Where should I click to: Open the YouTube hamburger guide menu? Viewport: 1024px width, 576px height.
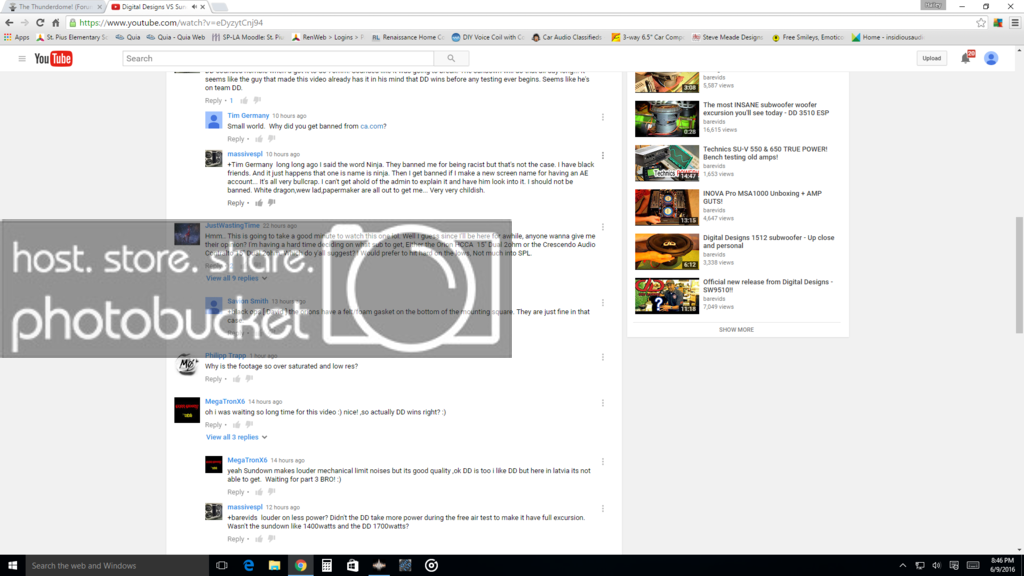tap(22, 59)
